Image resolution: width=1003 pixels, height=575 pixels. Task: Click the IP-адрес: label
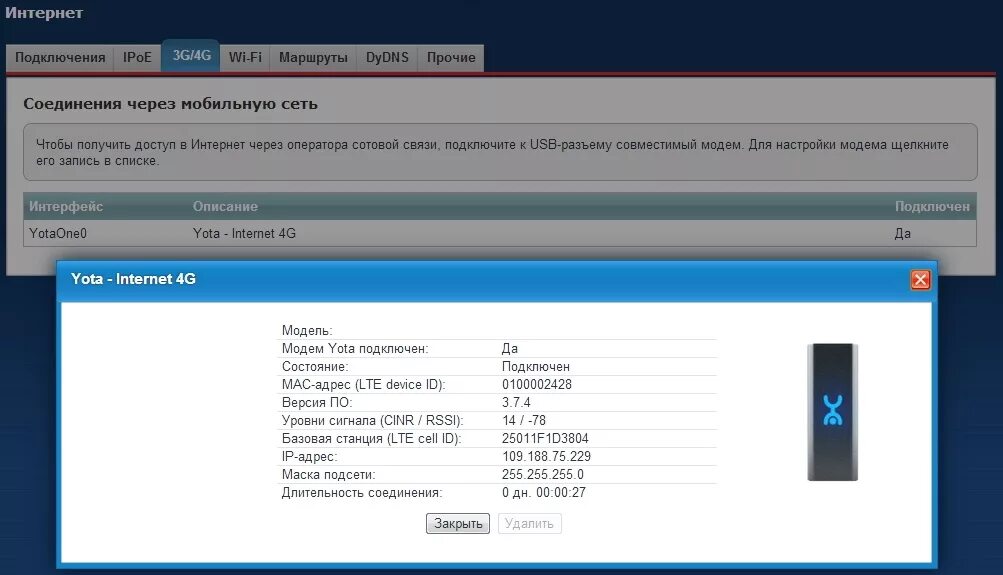(x=309, y=457)
